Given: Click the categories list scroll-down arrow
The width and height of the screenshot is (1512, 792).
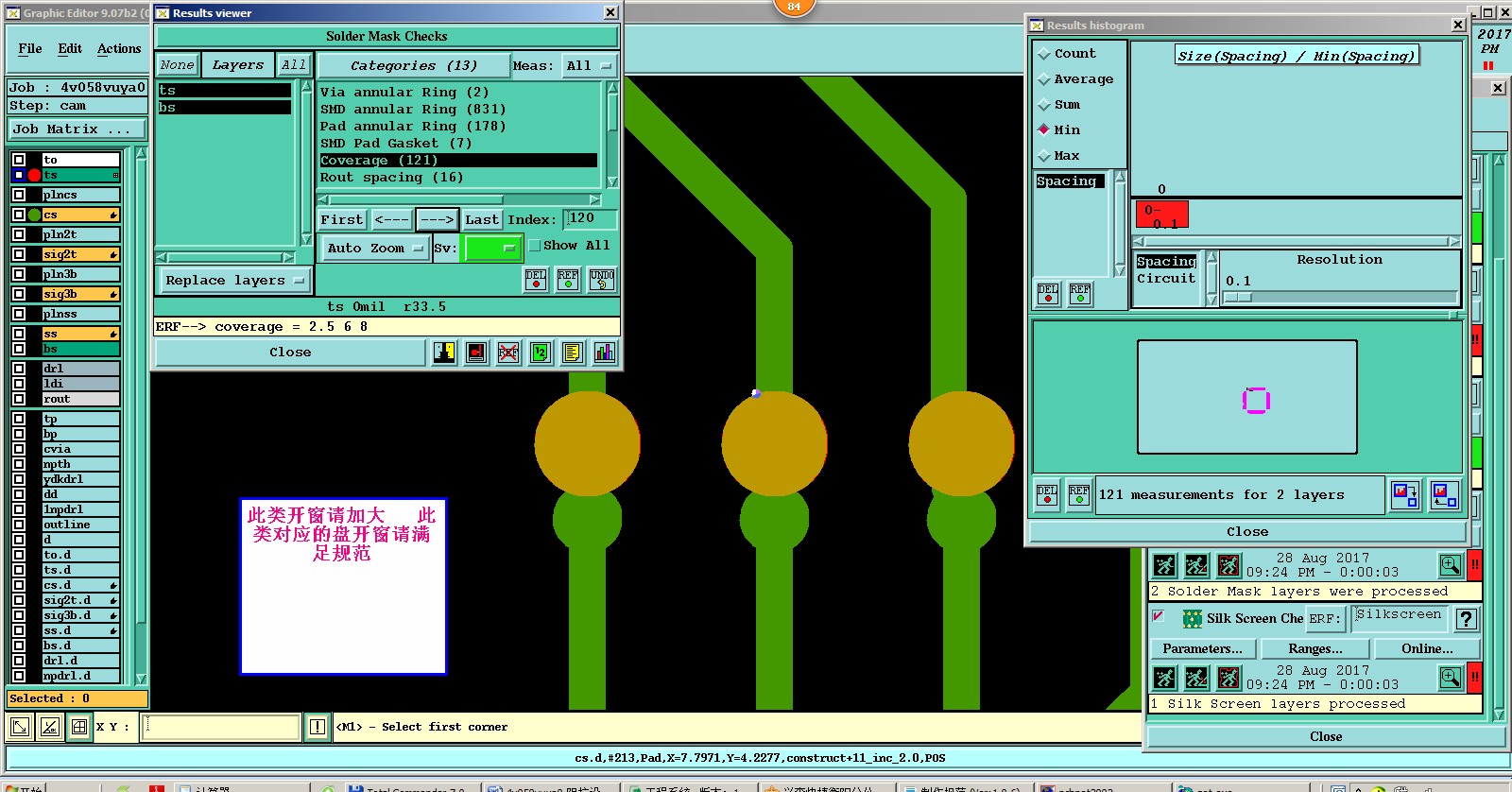Looking at the screenshot, I should [x=612, y=182].
